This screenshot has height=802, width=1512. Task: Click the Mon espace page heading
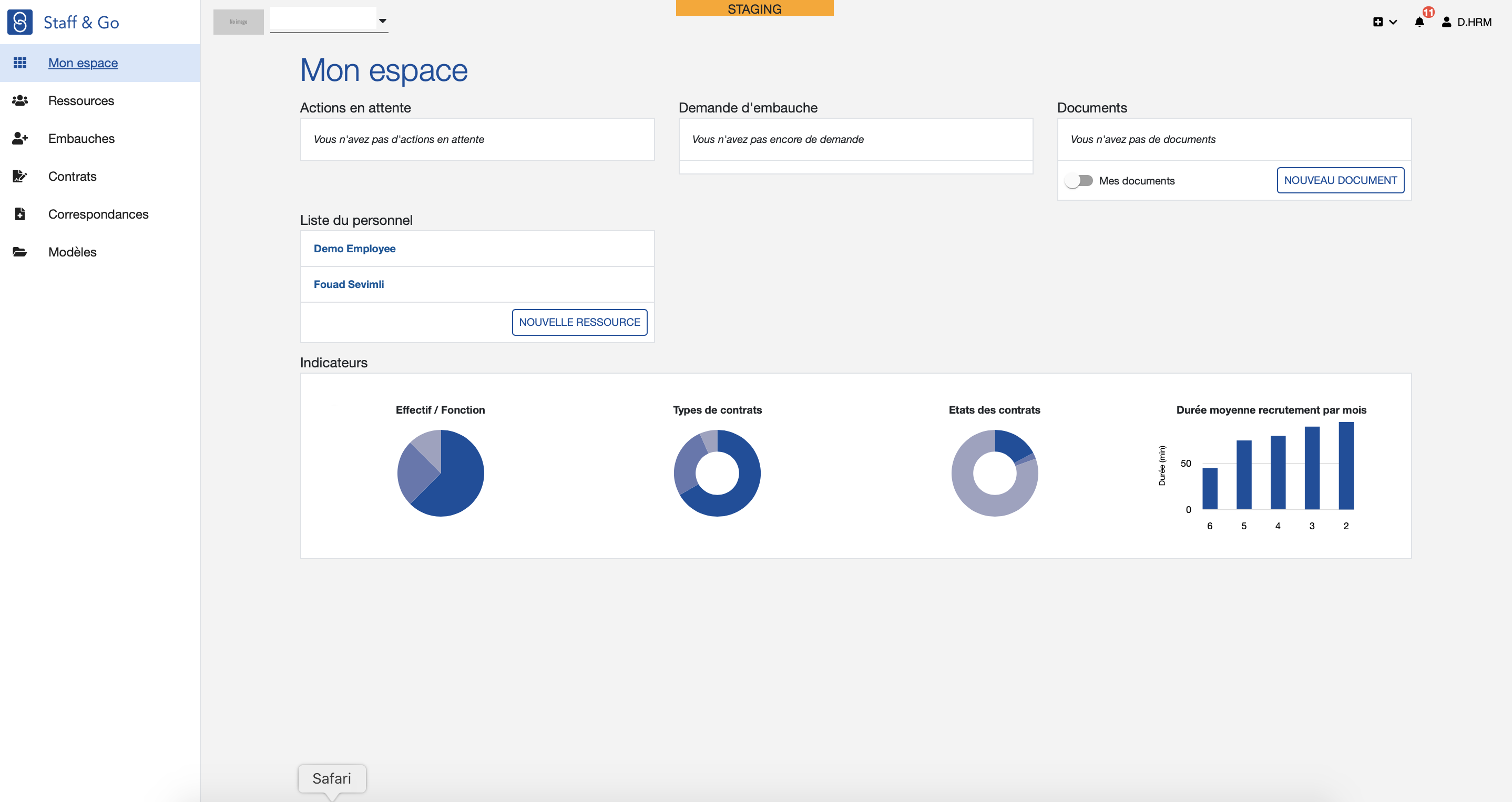tap(384, 70)
